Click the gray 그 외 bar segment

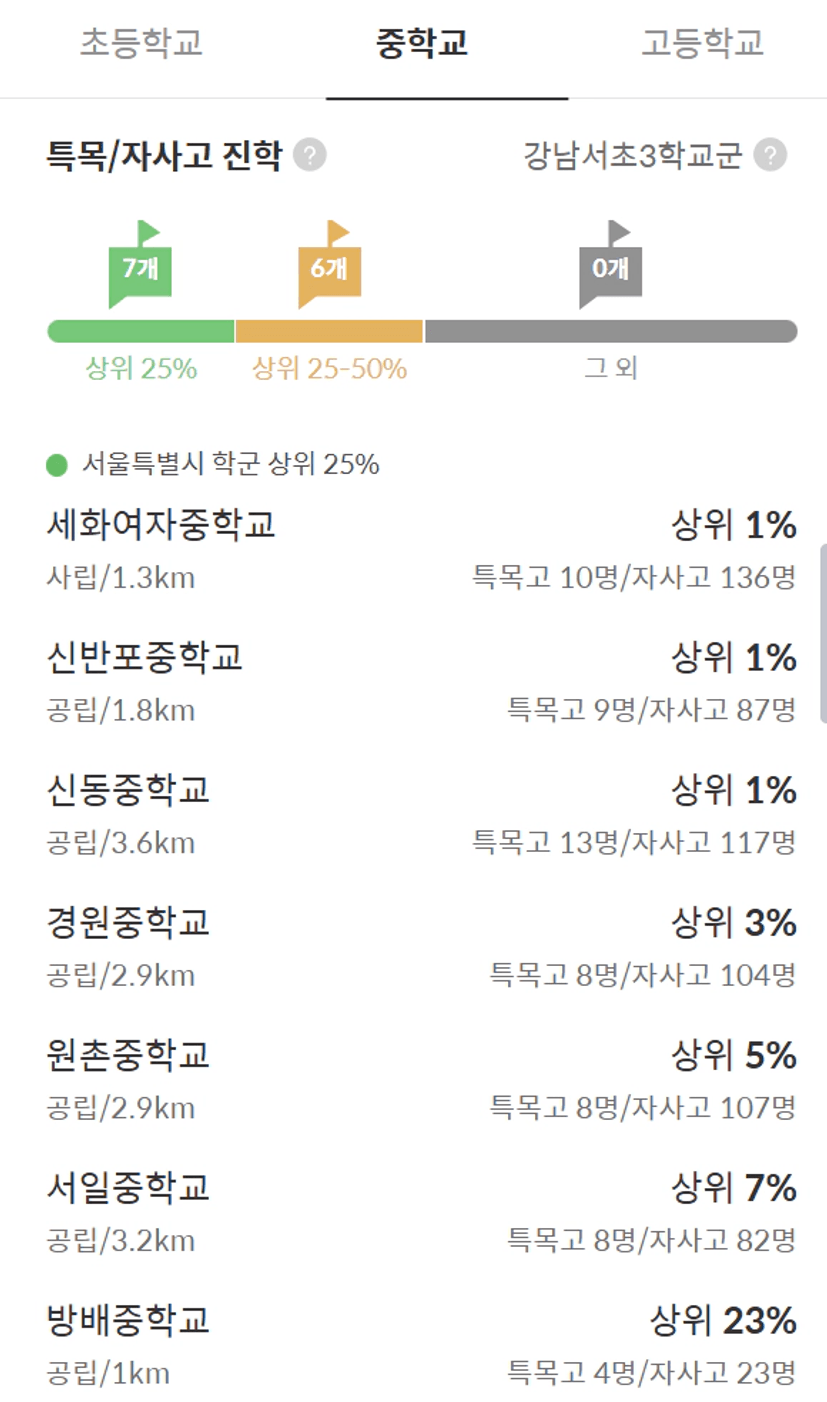tap(610, 331)
